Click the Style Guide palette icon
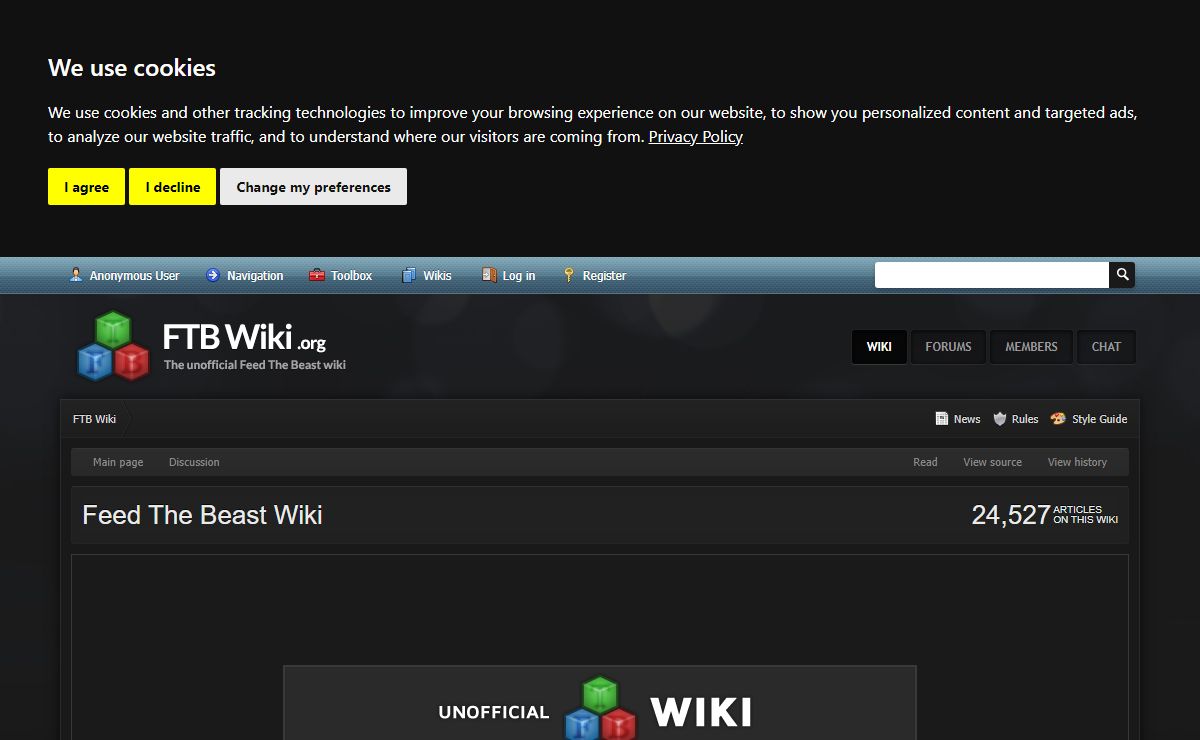Image resolution: width=1200 pixels, height=740 pixels. pos(1058,419)
